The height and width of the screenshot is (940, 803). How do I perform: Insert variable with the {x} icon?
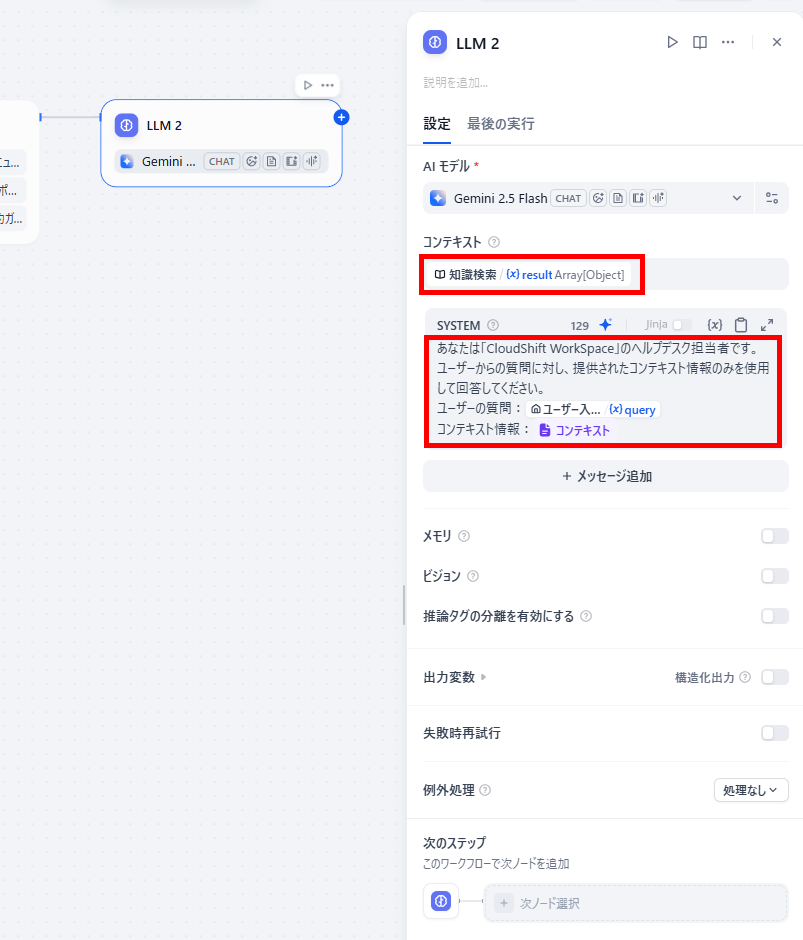click(714, 325)
